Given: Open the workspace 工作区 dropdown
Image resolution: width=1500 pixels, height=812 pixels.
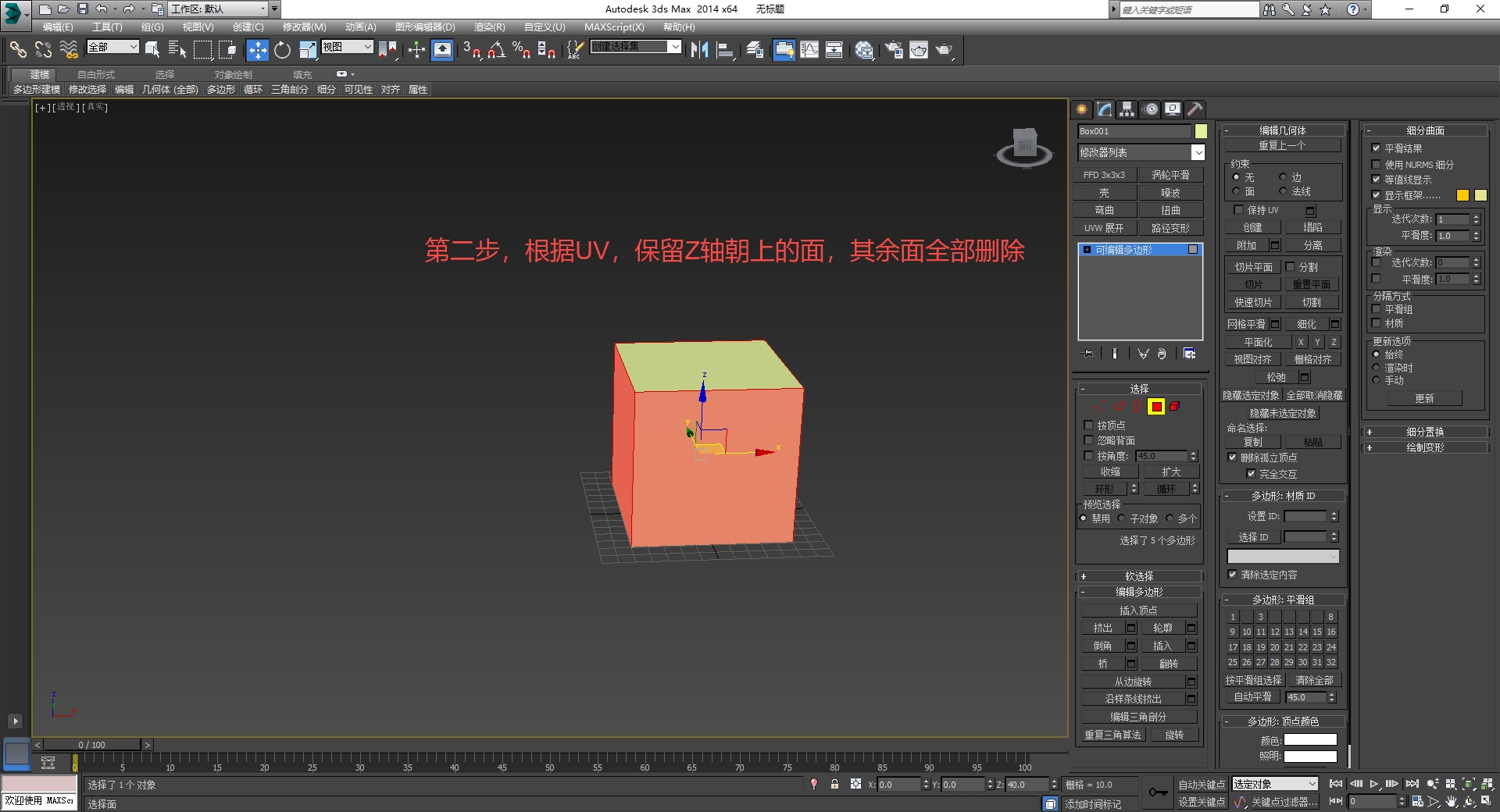Looking at the screenshot, I should (x=218, y=9).
